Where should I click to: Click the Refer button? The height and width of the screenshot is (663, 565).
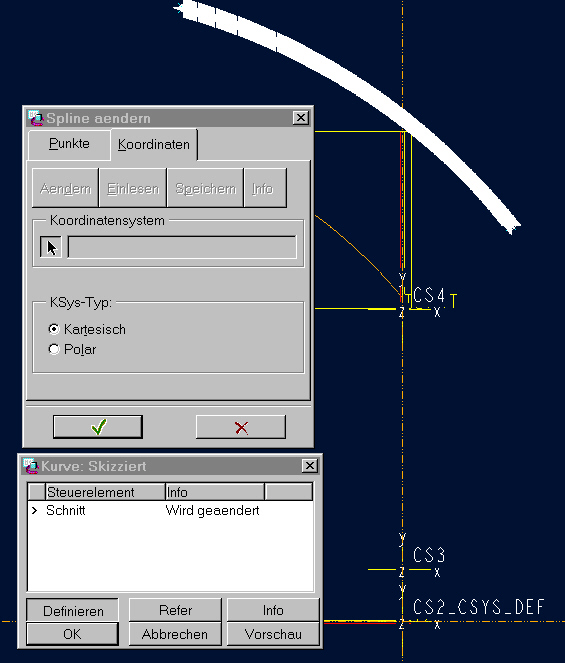[x=175, y=610]
